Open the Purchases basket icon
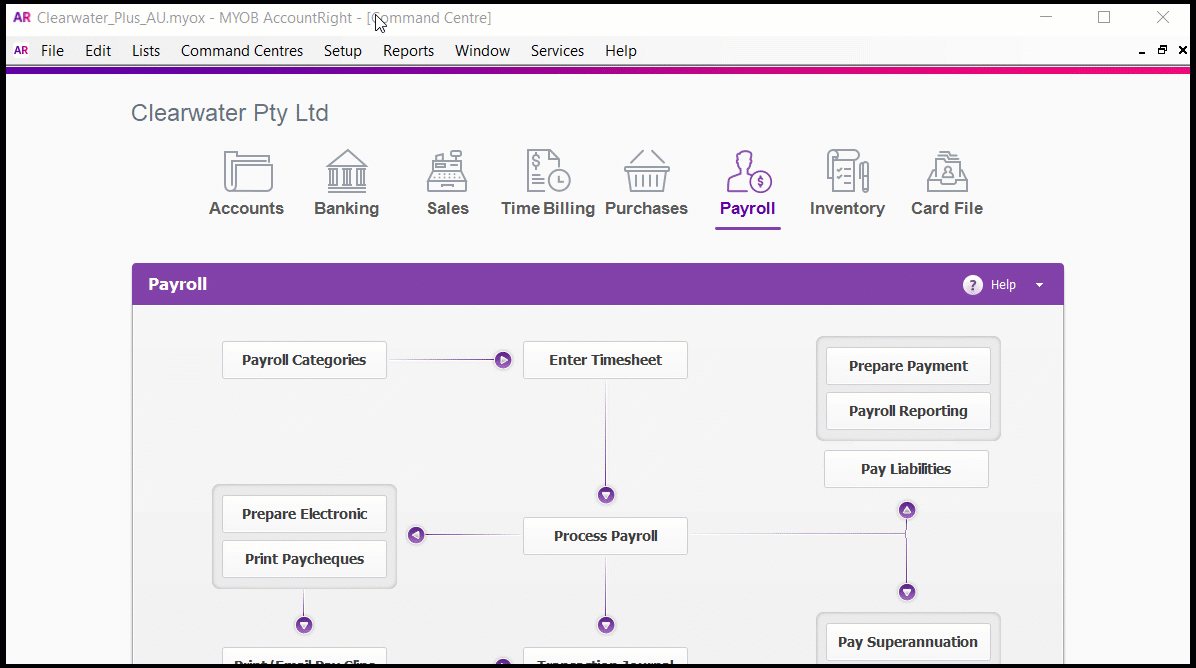The image size is (1196, 668). (x=646, y=170)
